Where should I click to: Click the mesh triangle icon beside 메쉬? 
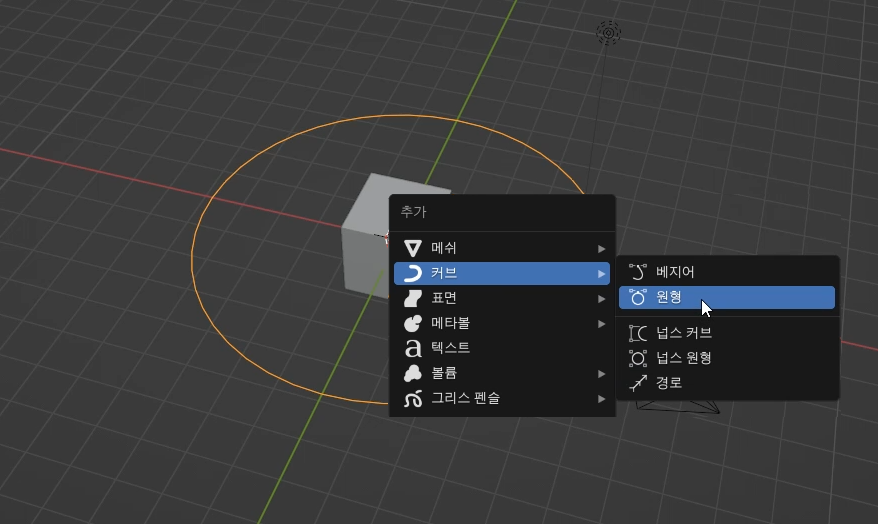coord(413,248)
